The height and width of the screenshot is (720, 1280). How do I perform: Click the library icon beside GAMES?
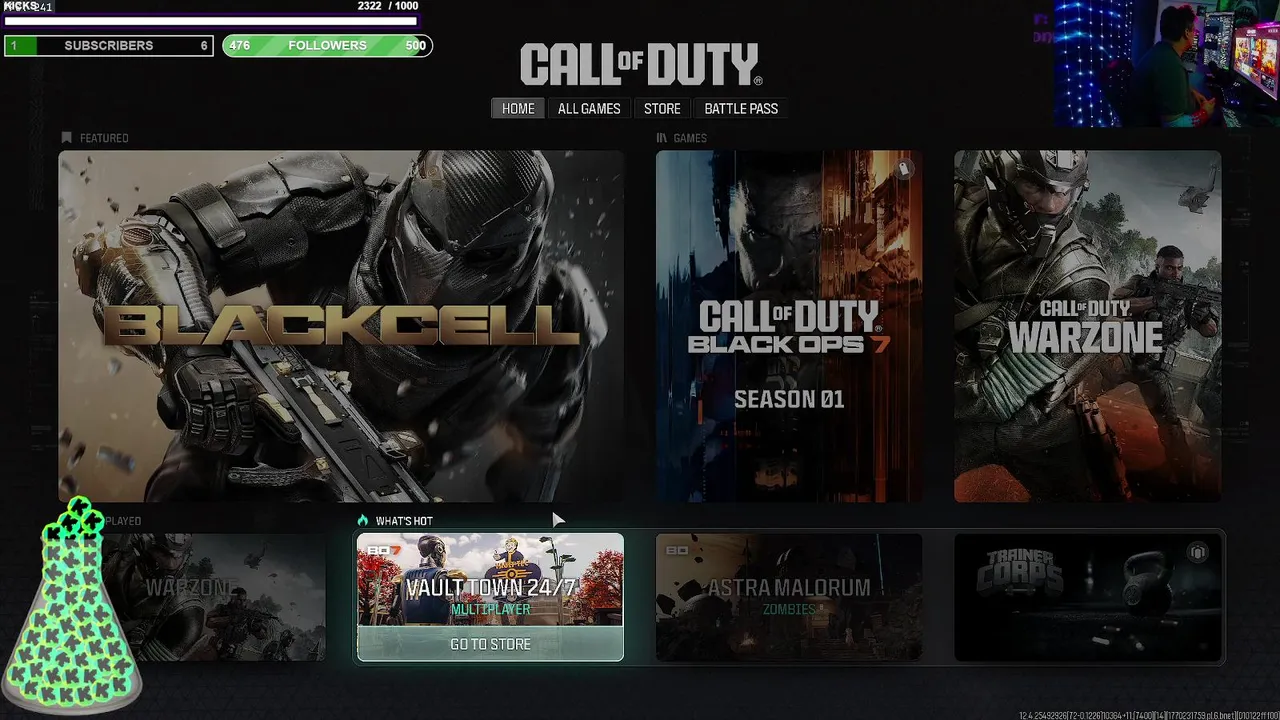[x=662, y=138]
